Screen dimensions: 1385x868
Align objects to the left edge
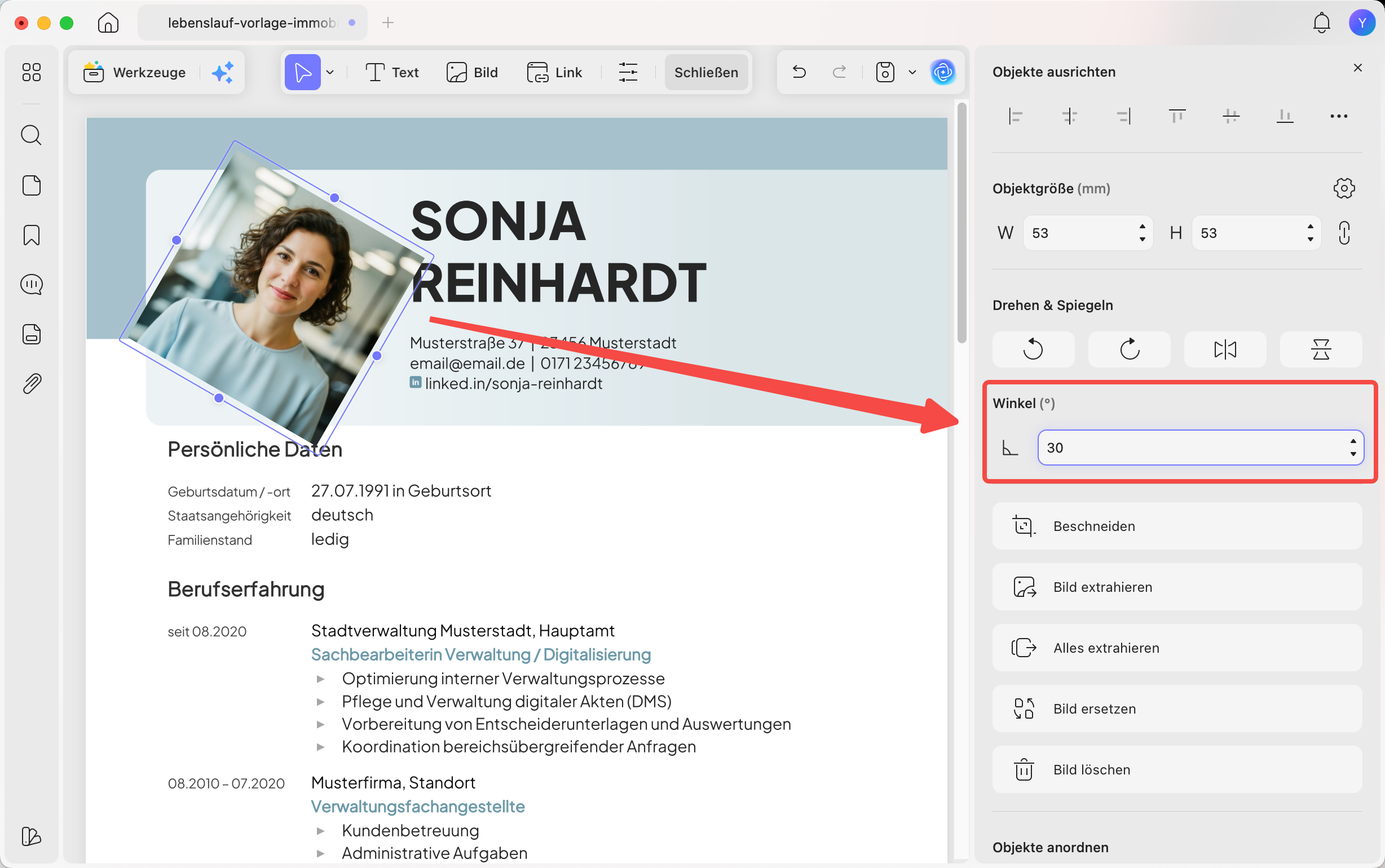pos(1015,117)
